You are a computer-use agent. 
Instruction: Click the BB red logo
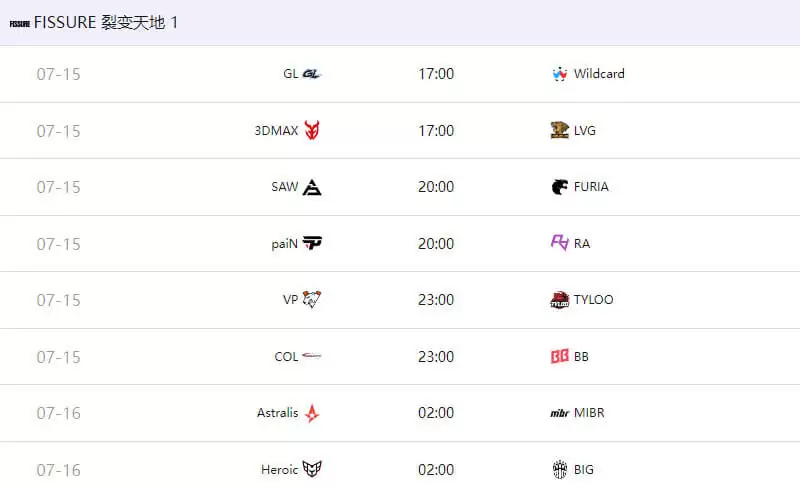[x=560, y=356]
